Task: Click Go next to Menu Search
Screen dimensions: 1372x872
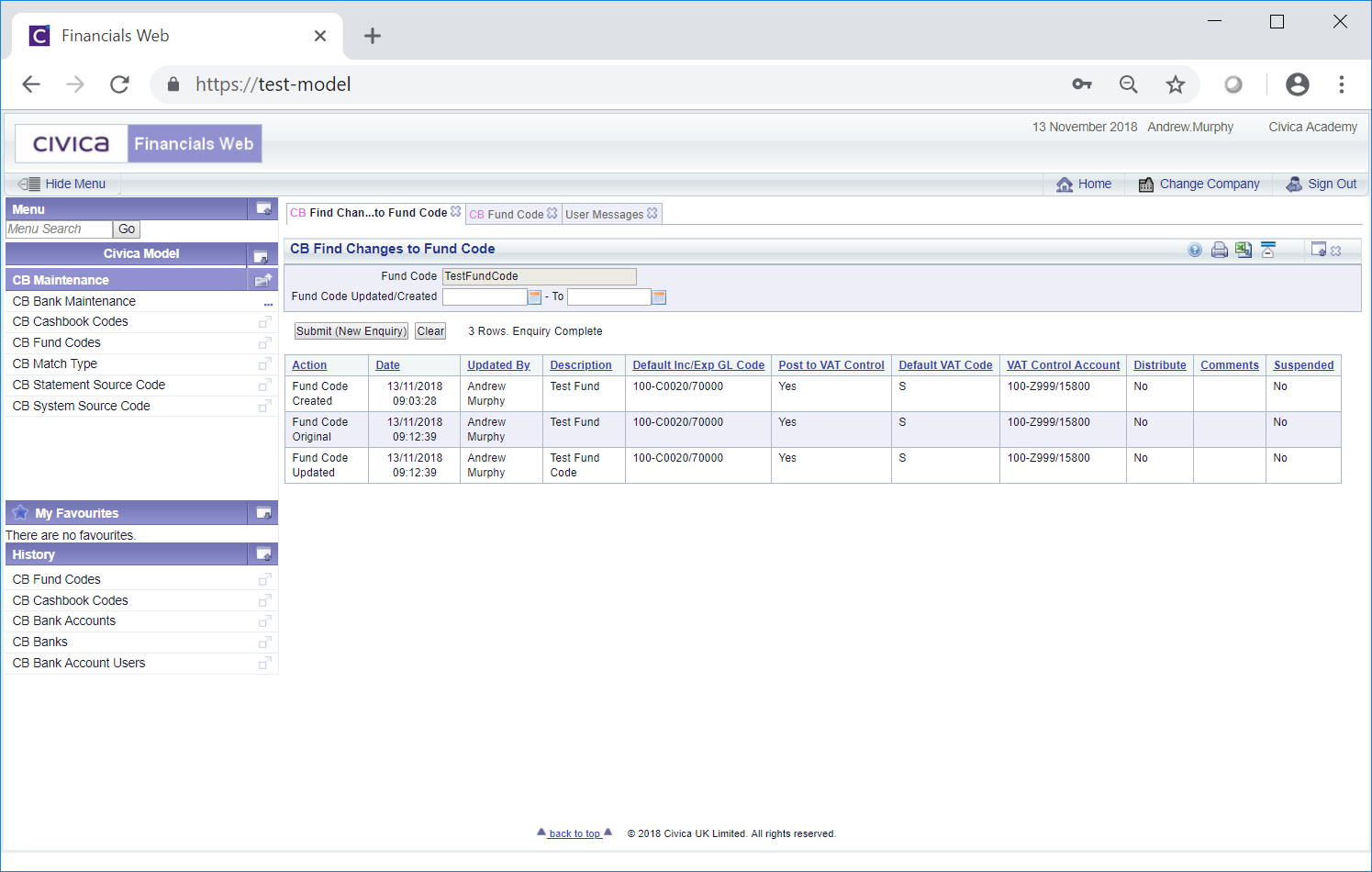Action: 127,229
